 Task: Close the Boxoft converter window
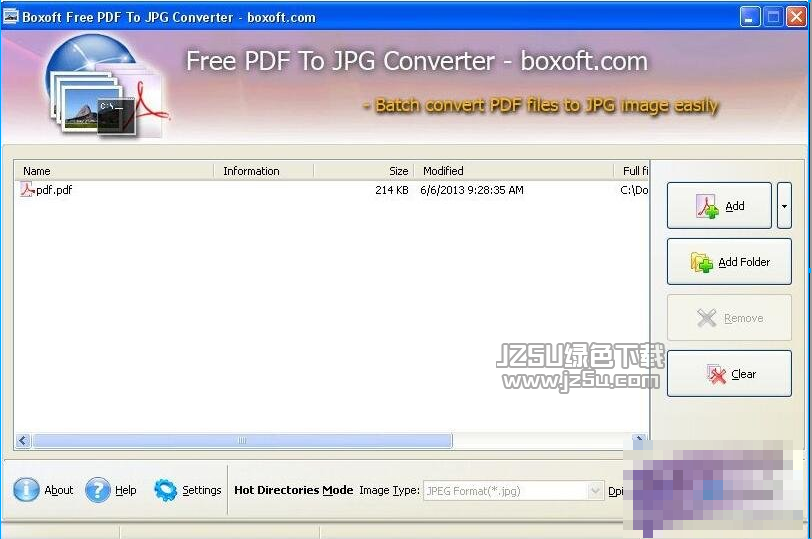point(796,17)
